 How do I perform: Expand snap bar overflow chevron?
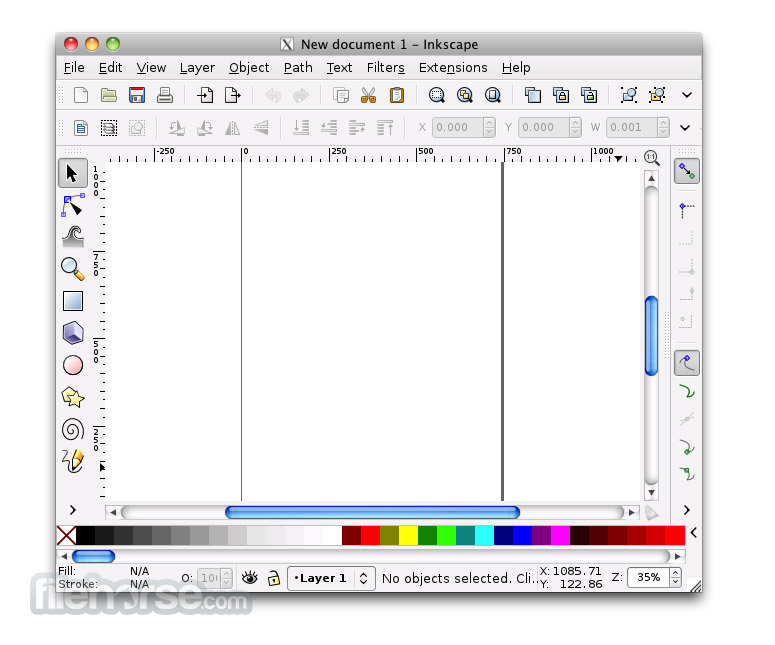click(x=687, y=510)
